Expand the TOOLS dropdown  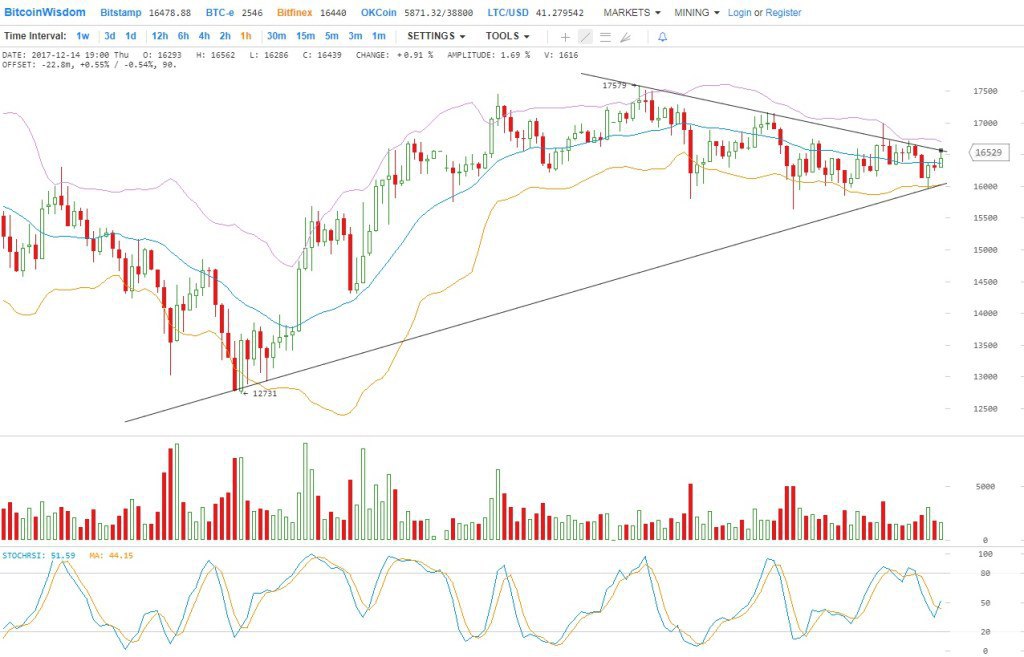pyautogui.click(x=507, y=36)
